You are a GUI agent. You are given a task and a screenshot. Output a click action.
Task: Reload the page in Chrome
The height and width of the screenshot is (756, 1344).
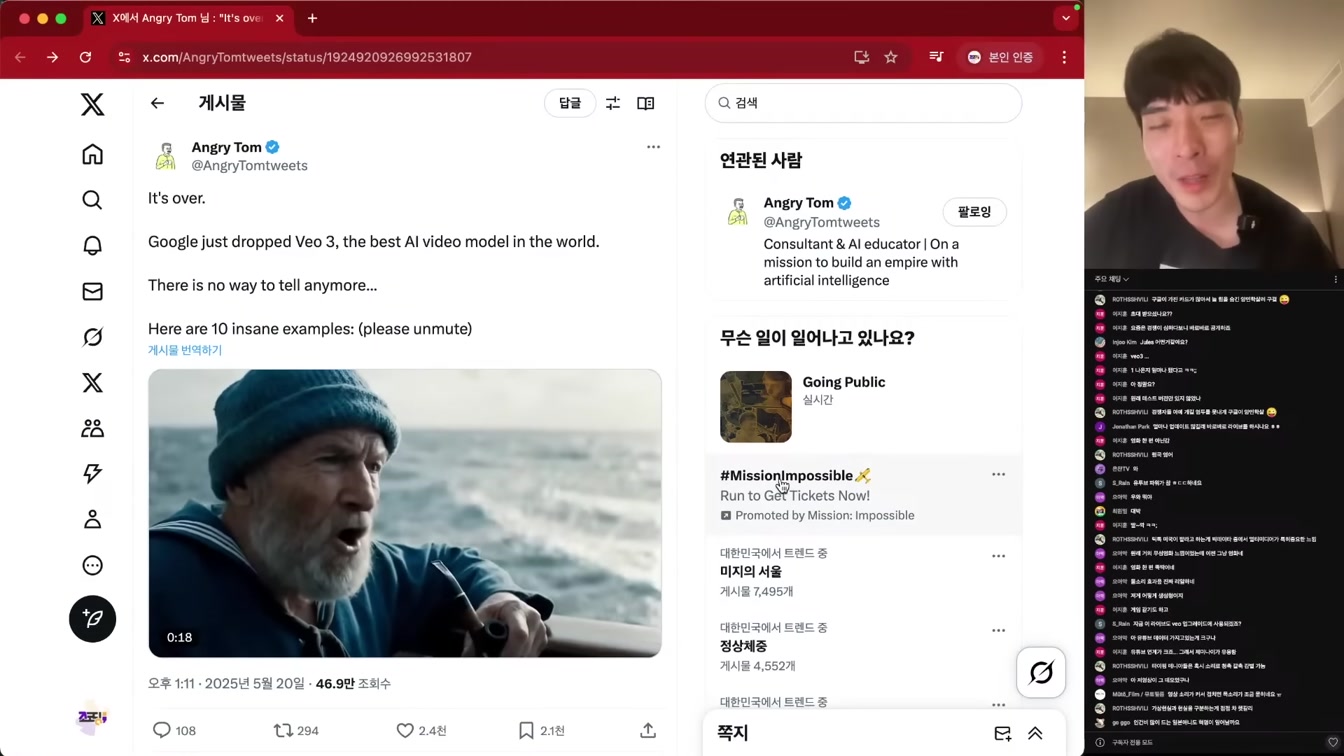(x=85, y=58)
